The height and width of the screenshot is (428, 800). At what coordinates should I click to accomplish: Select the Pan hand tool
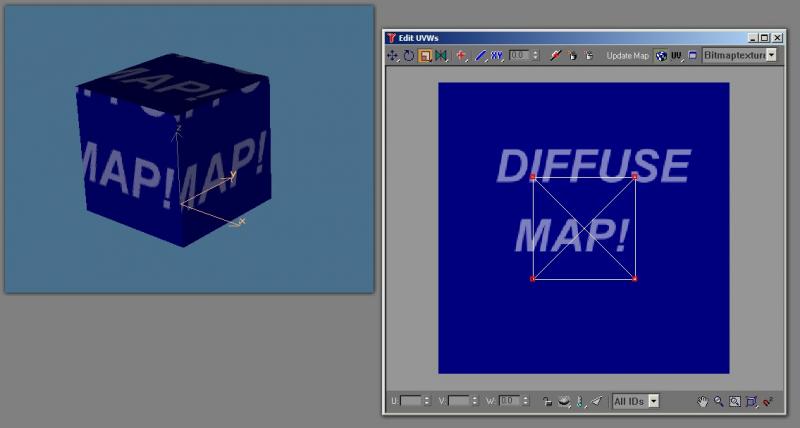[x=703, y=401]
